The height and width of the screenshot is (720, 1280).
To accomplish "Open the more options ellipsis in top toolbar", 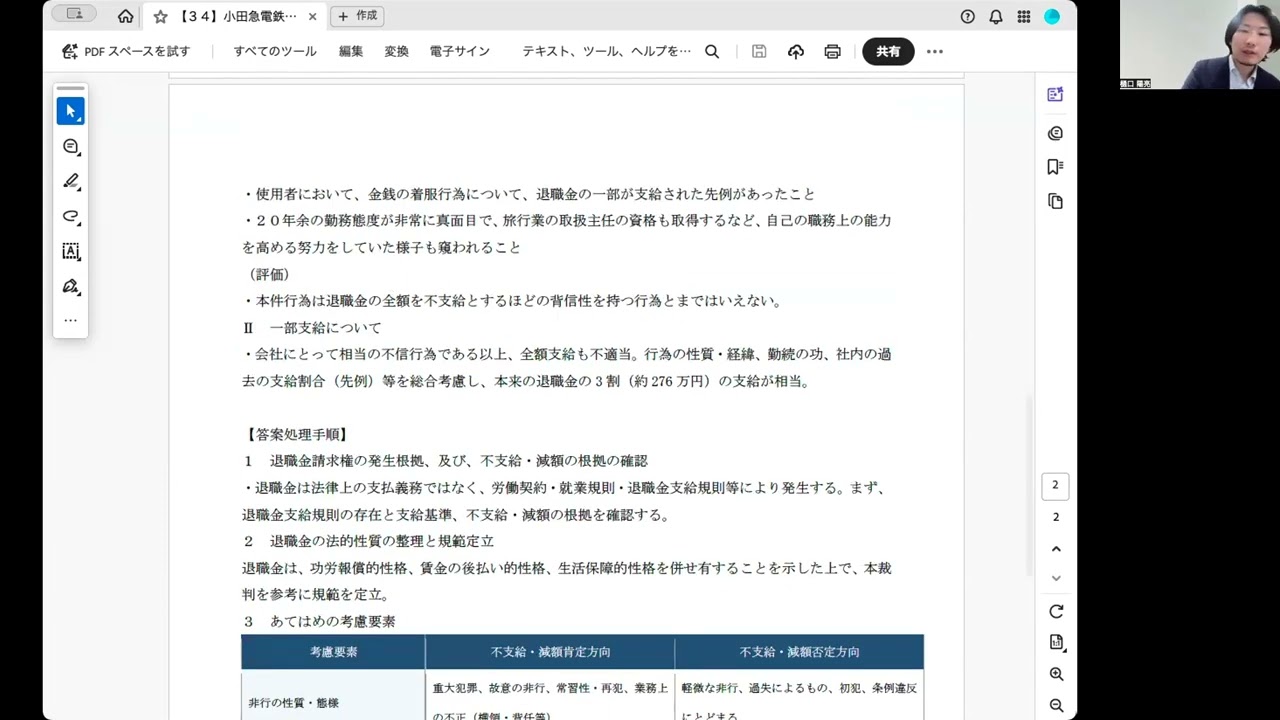I will point(935,51).
